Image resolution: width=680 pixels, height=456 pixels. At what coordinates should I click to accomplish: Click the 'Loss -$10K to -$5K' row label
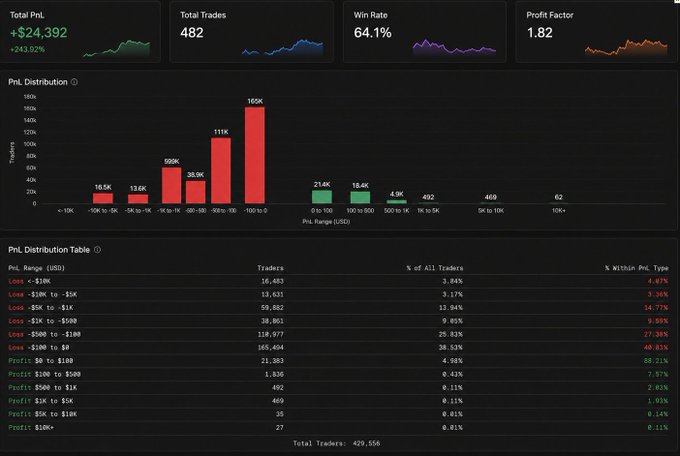pyautogui.click(x=42, y=295)
